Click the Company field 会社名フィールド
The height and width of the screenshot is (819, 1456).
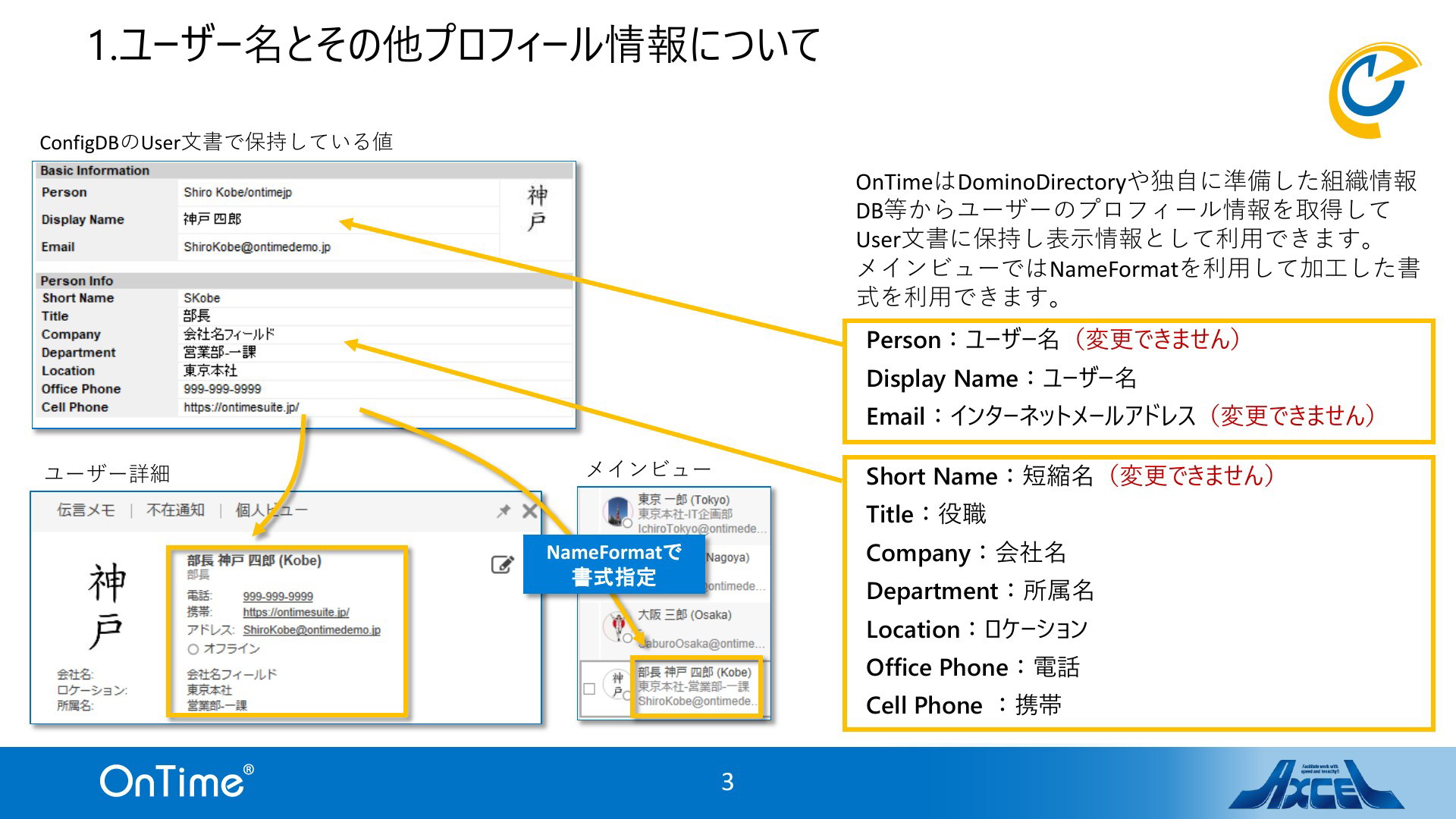(x=229, y=334)
